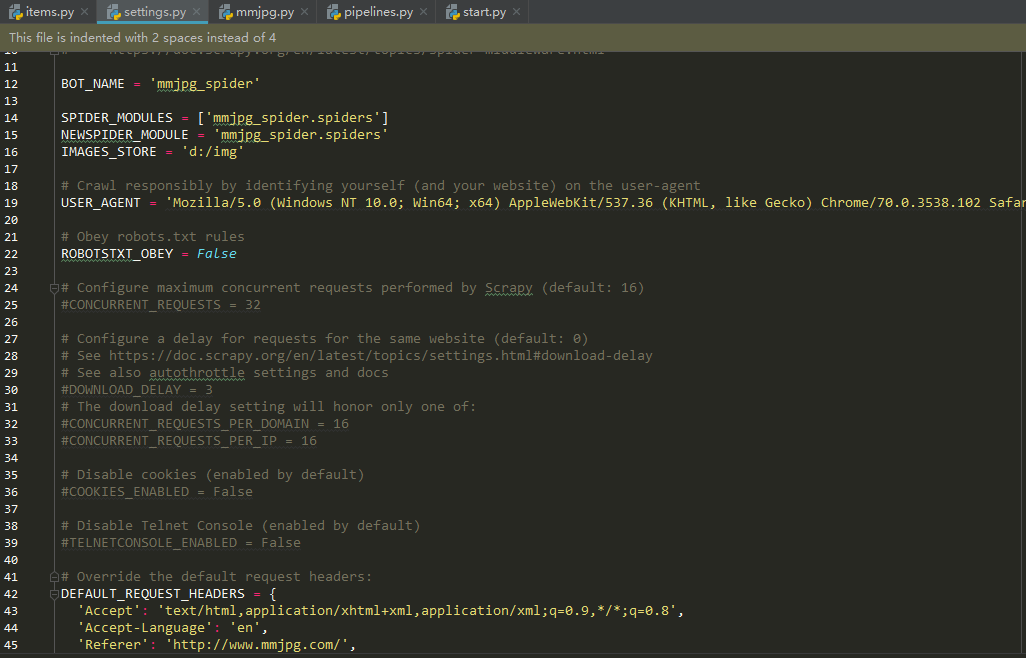
Task: Close the mmjpg.py tab
Action: 304,12
